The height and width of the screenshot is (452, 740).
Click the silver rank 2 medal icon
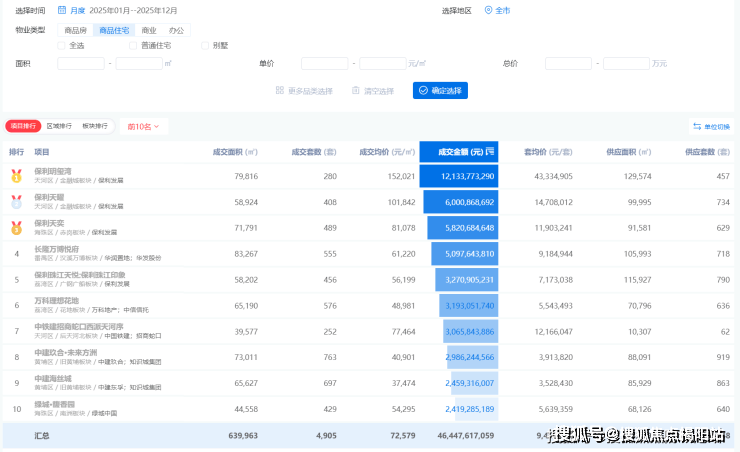click(17, 202)
